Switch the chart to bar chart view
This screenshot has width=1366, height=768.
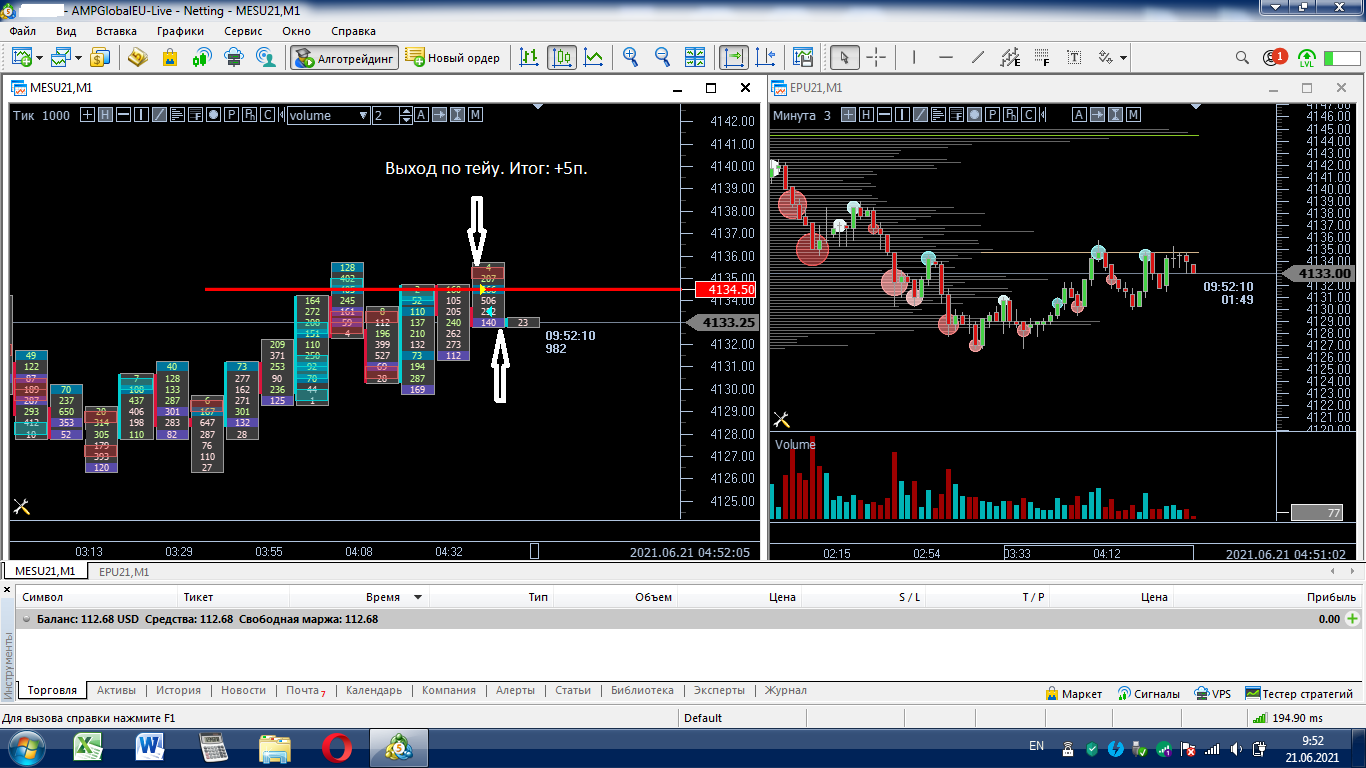[530, 57]
